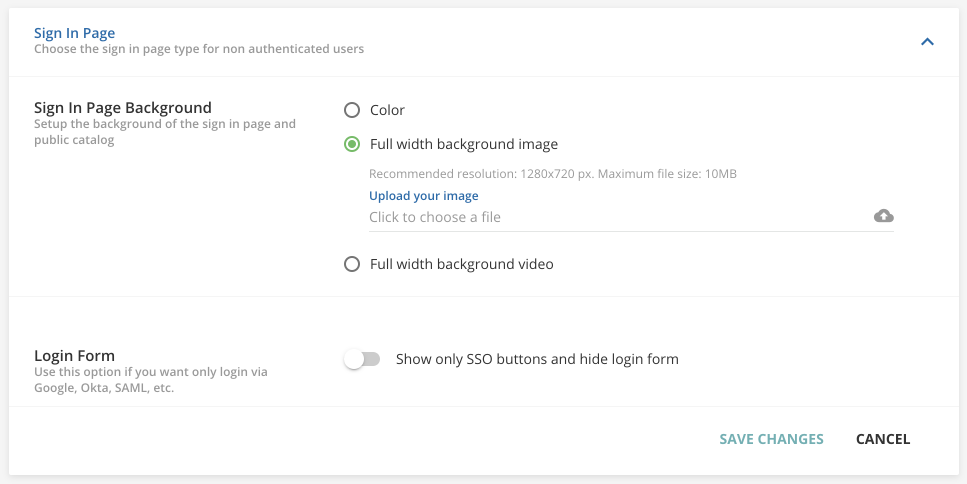Toggle Show only SSO buttons switch
The image size is (967, 484).
(x=362, y=359)
